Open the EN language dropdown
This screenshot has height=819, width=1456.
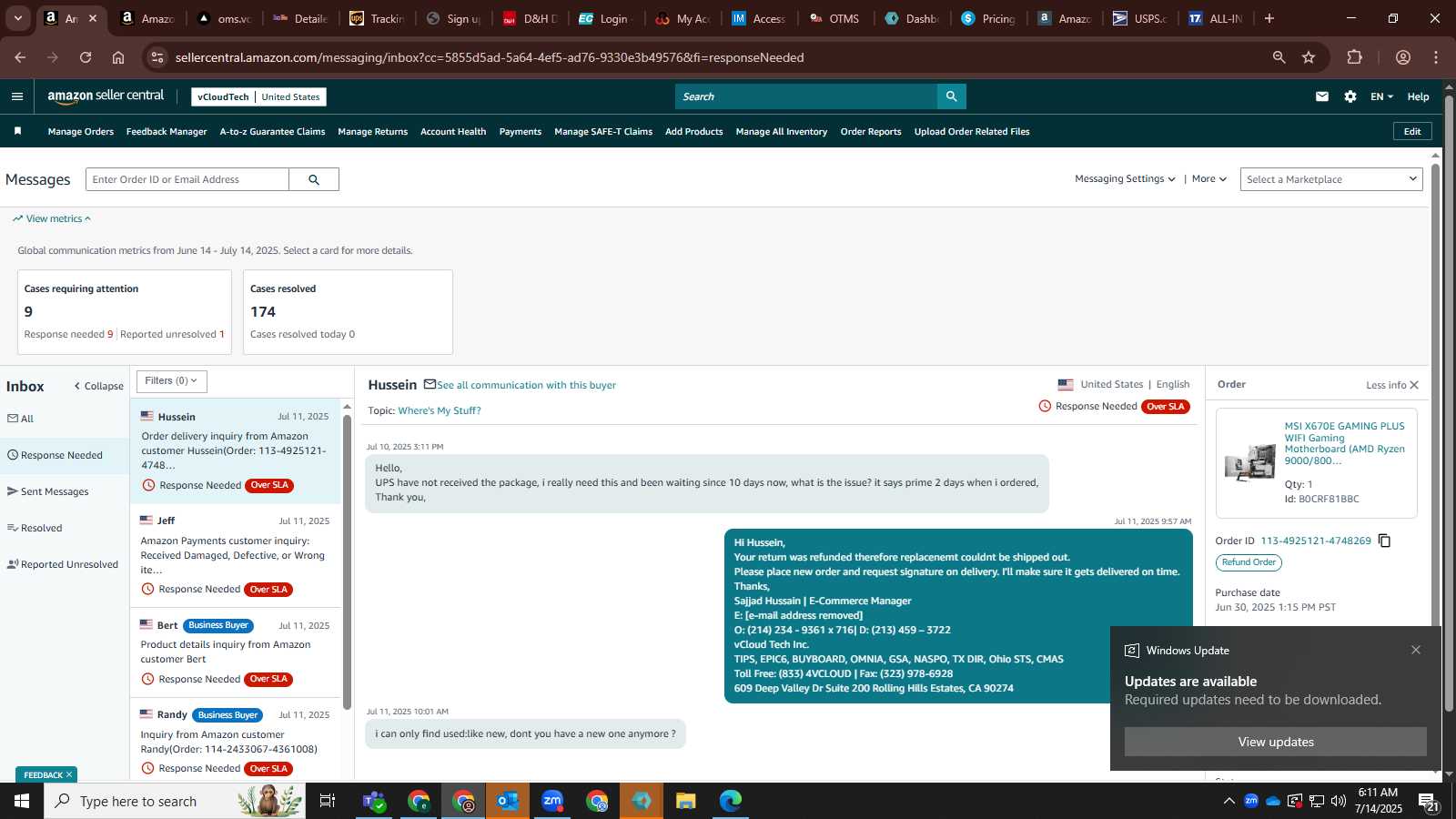(x=1381, y=96)
